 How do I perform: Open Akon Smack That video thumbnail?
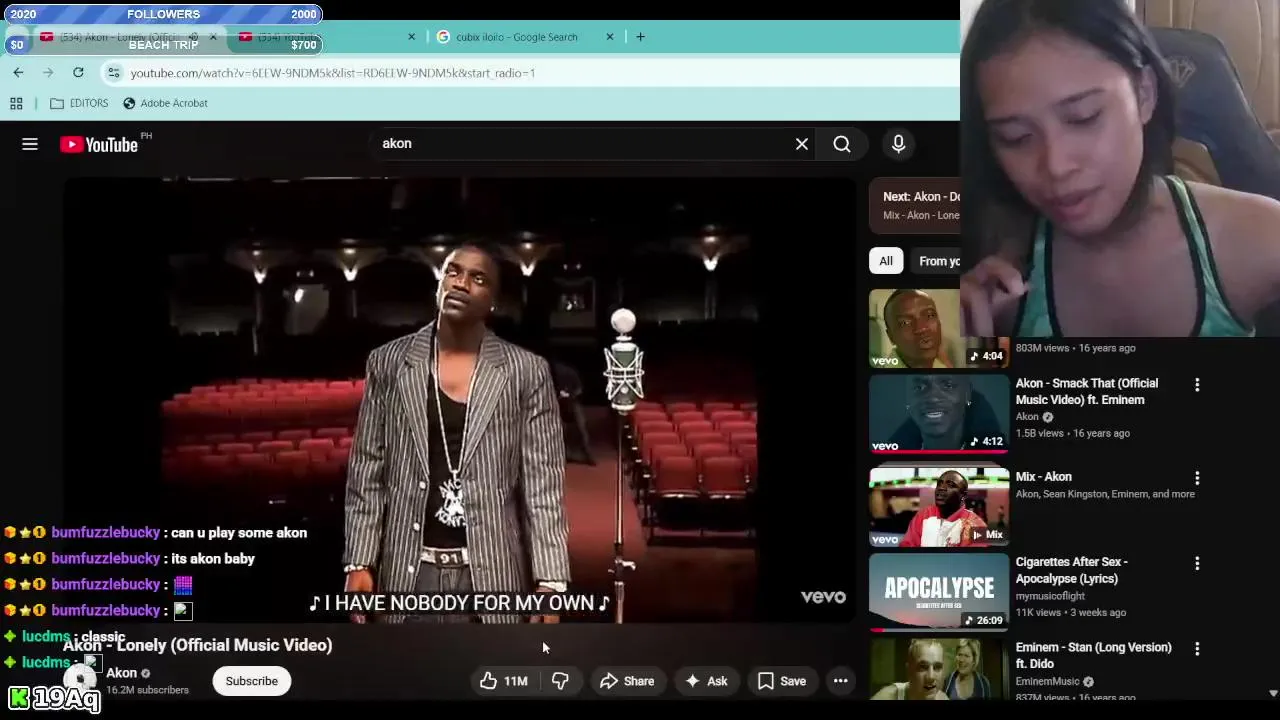(939, 414)
